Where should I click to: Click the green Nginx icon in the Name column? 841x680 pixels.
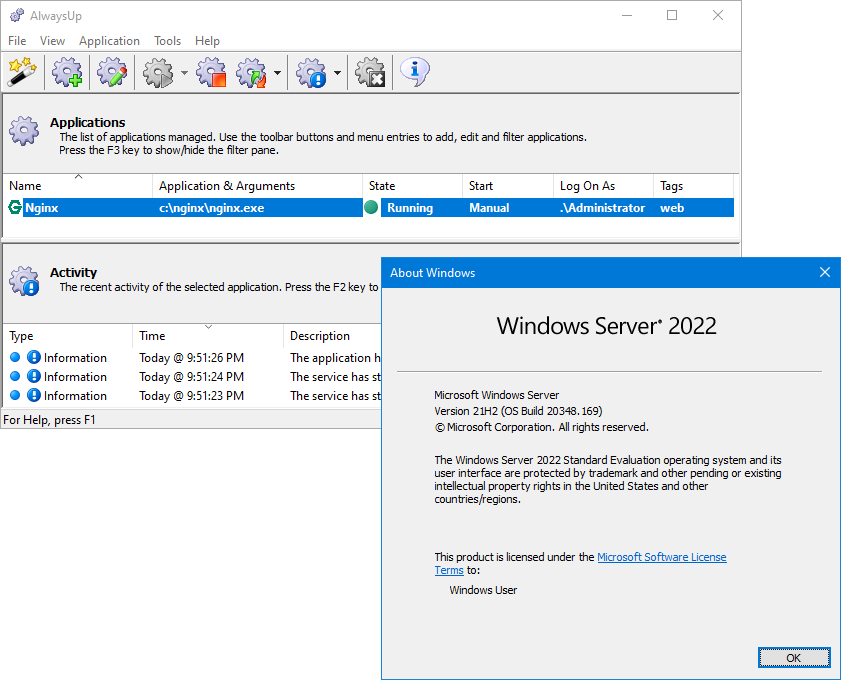tap(15, 208)
